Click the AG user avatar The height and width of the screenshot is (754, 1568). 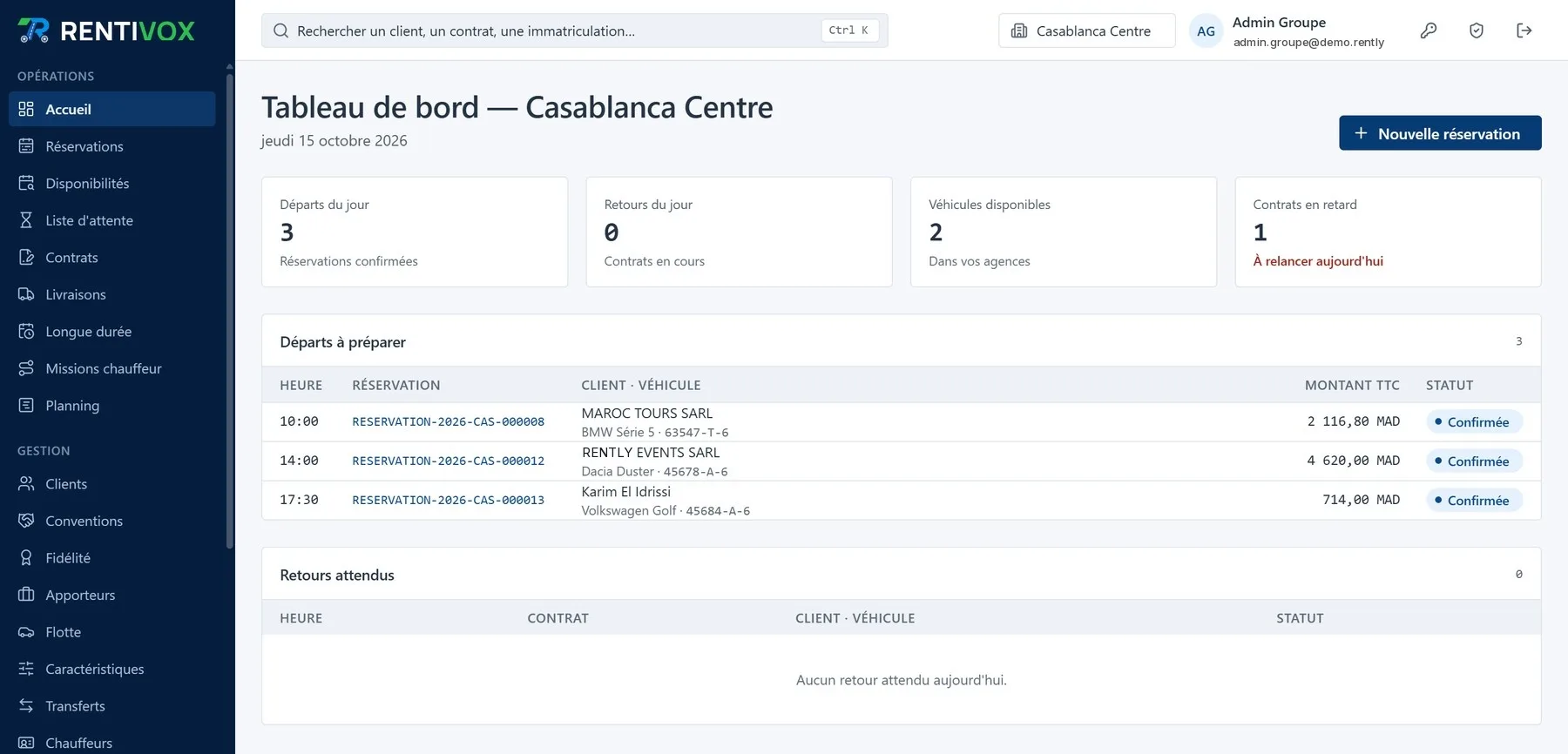1206,30
